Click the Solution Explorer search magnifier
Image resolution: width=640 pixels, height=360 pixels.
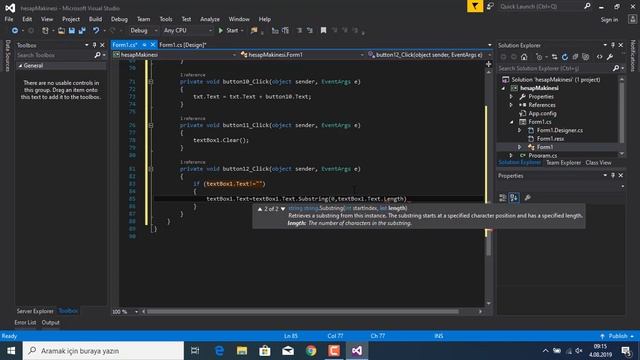[x=616, y=68]
